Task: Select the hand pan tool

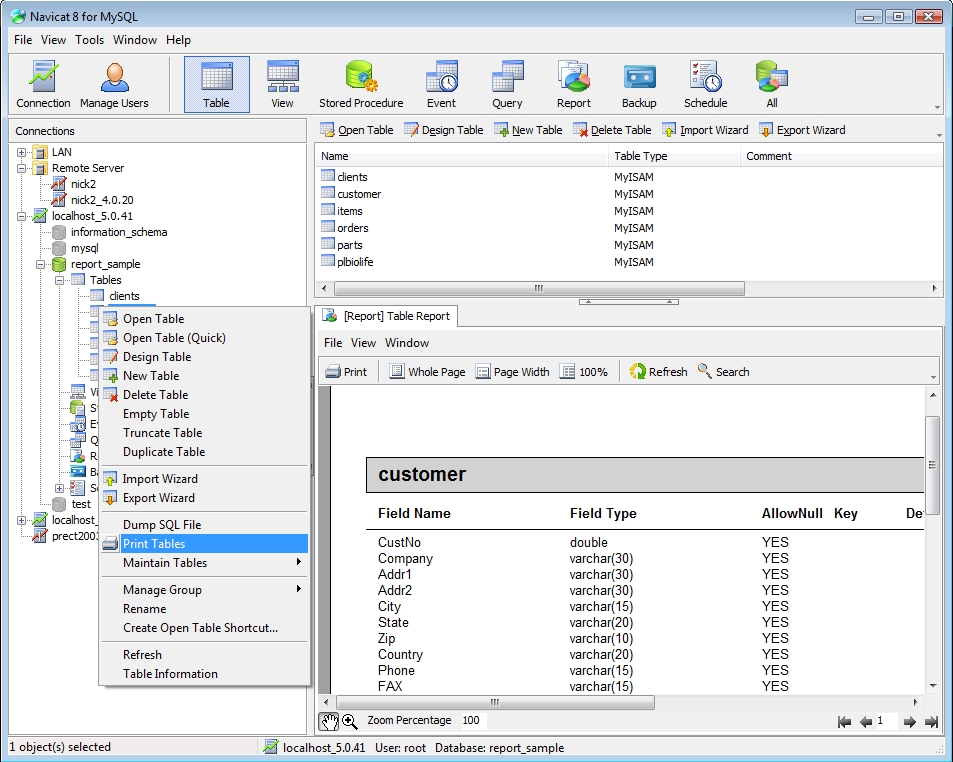Action: [329, 721]
